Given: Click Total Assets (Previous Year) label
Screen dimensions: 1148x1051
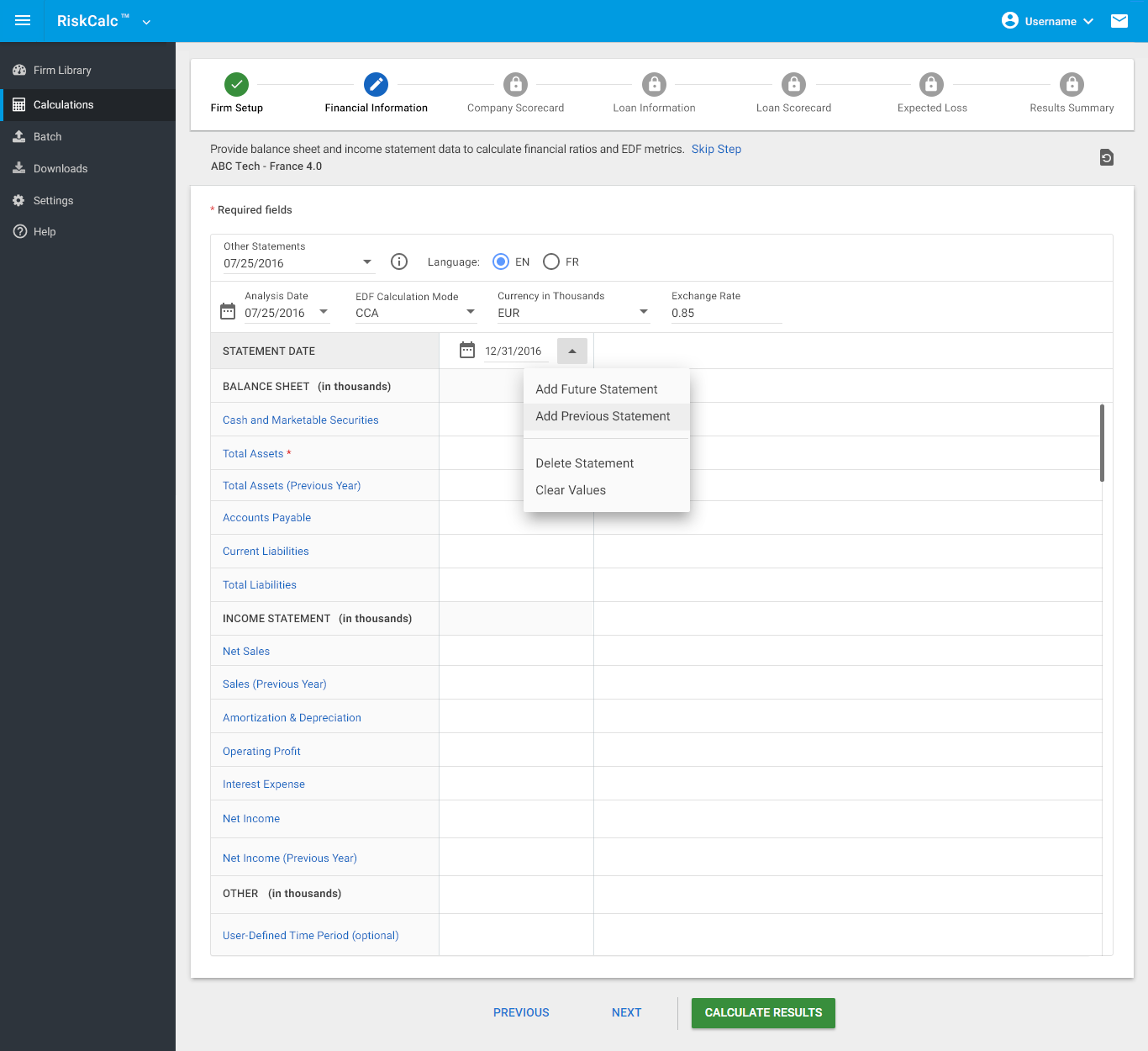Looking at the screenshot, I should point(292,485).
